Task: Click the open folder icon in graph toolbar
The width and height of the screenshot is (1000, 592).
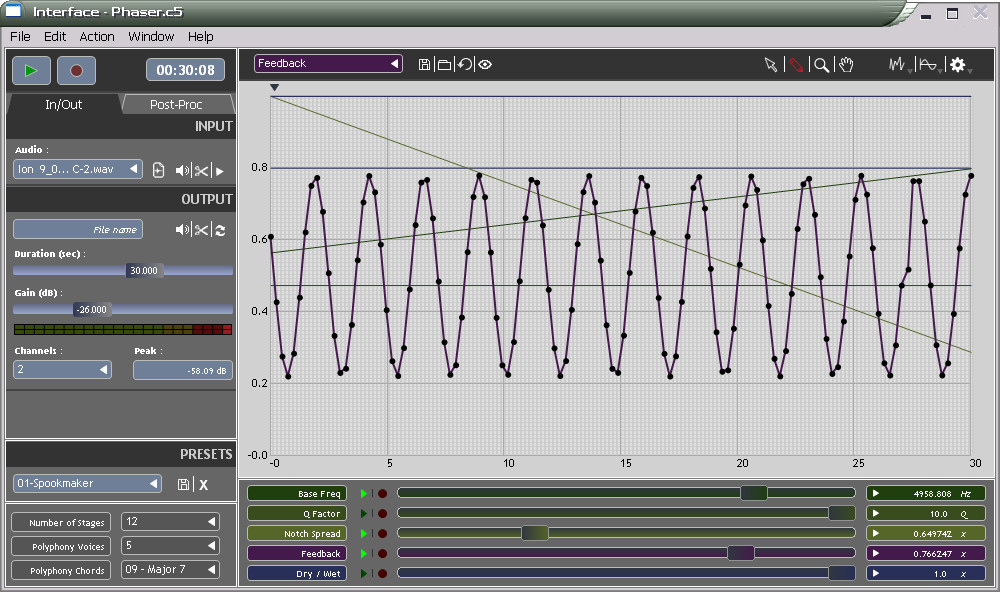Action: pyautogui.click(x=445, y=64)
